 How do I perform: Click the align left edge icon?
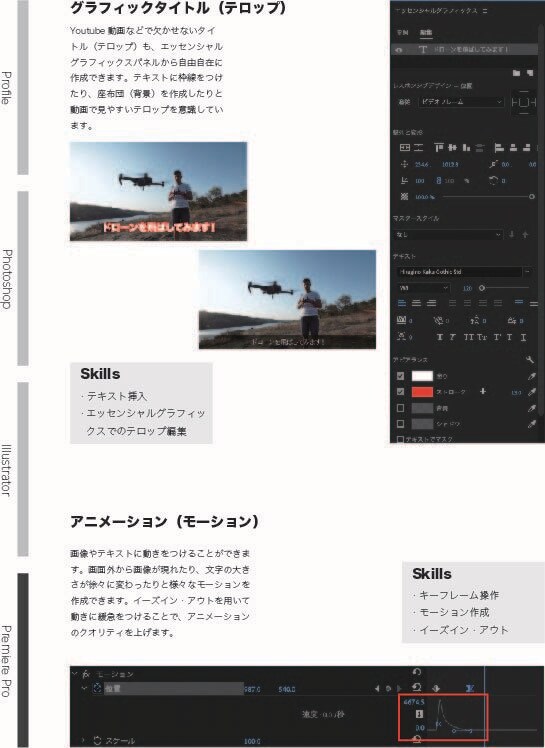point(499,148)
